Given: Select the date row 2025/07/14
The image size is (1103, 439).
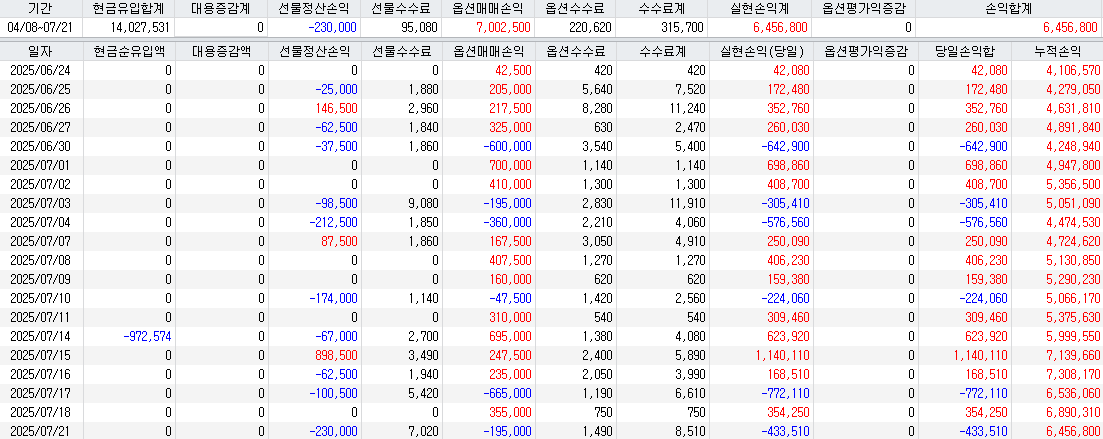Looking at the screenshot, I should pos(41,336).
